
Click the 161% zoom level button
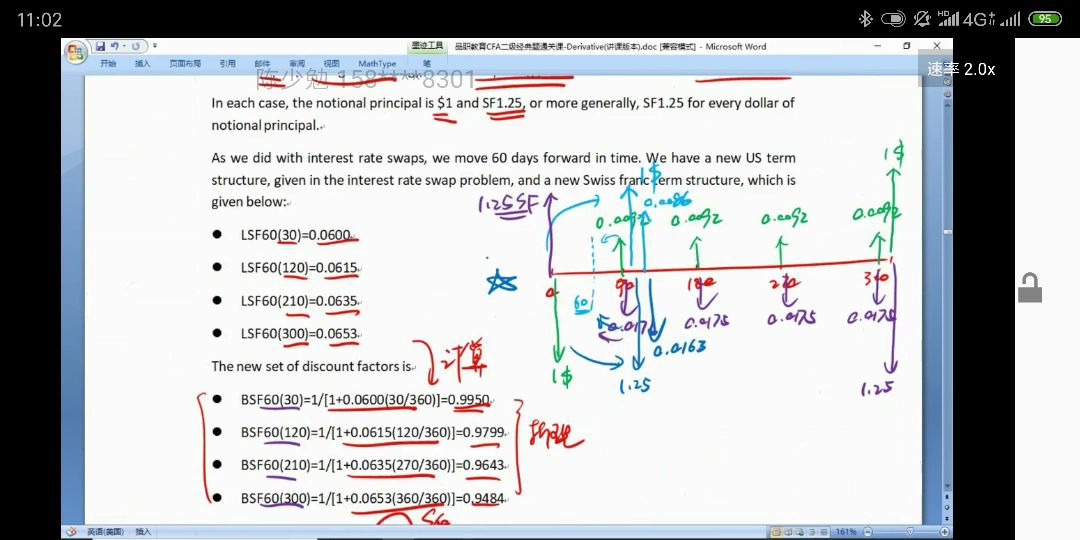[846, 532]
